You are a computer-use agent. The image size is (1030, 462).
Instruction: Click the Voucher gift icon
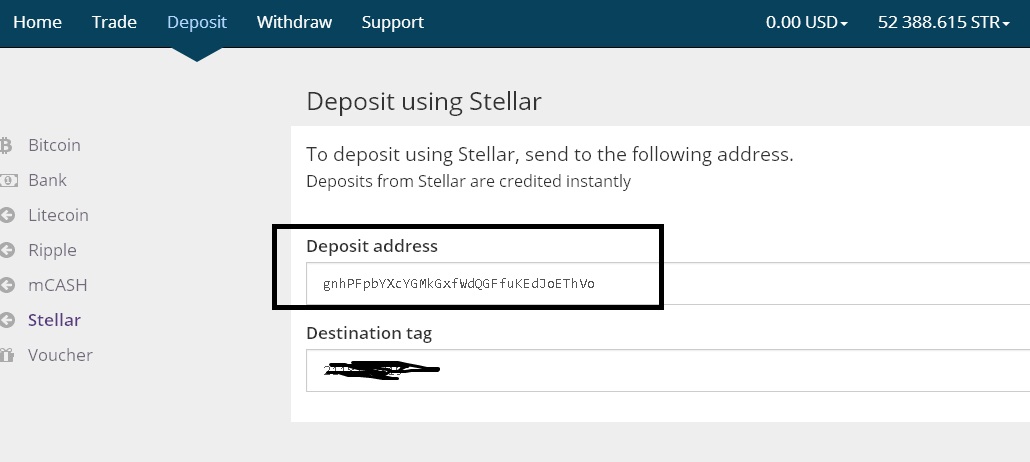(8, 356)
